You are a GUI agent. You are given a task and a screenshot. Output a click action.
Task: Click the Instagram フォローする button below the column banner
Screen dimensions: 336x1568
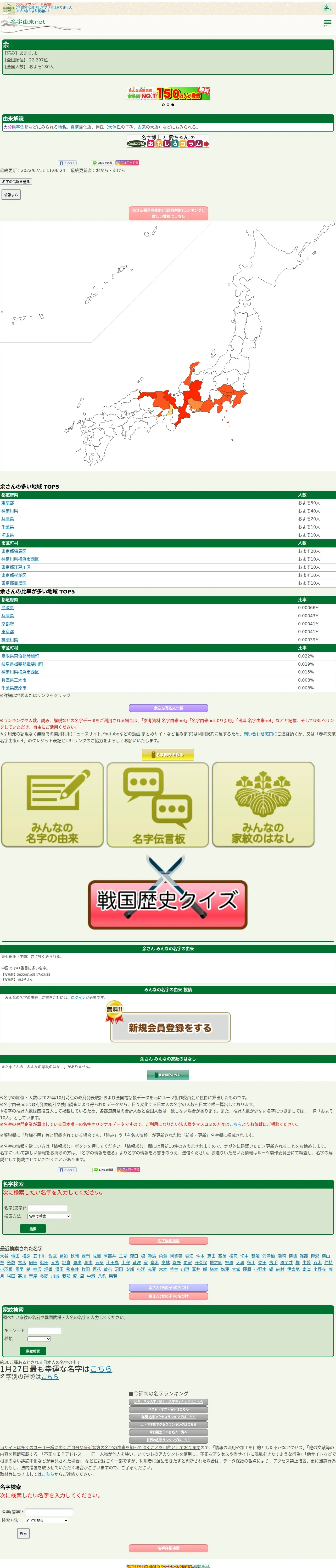point(127,163)
